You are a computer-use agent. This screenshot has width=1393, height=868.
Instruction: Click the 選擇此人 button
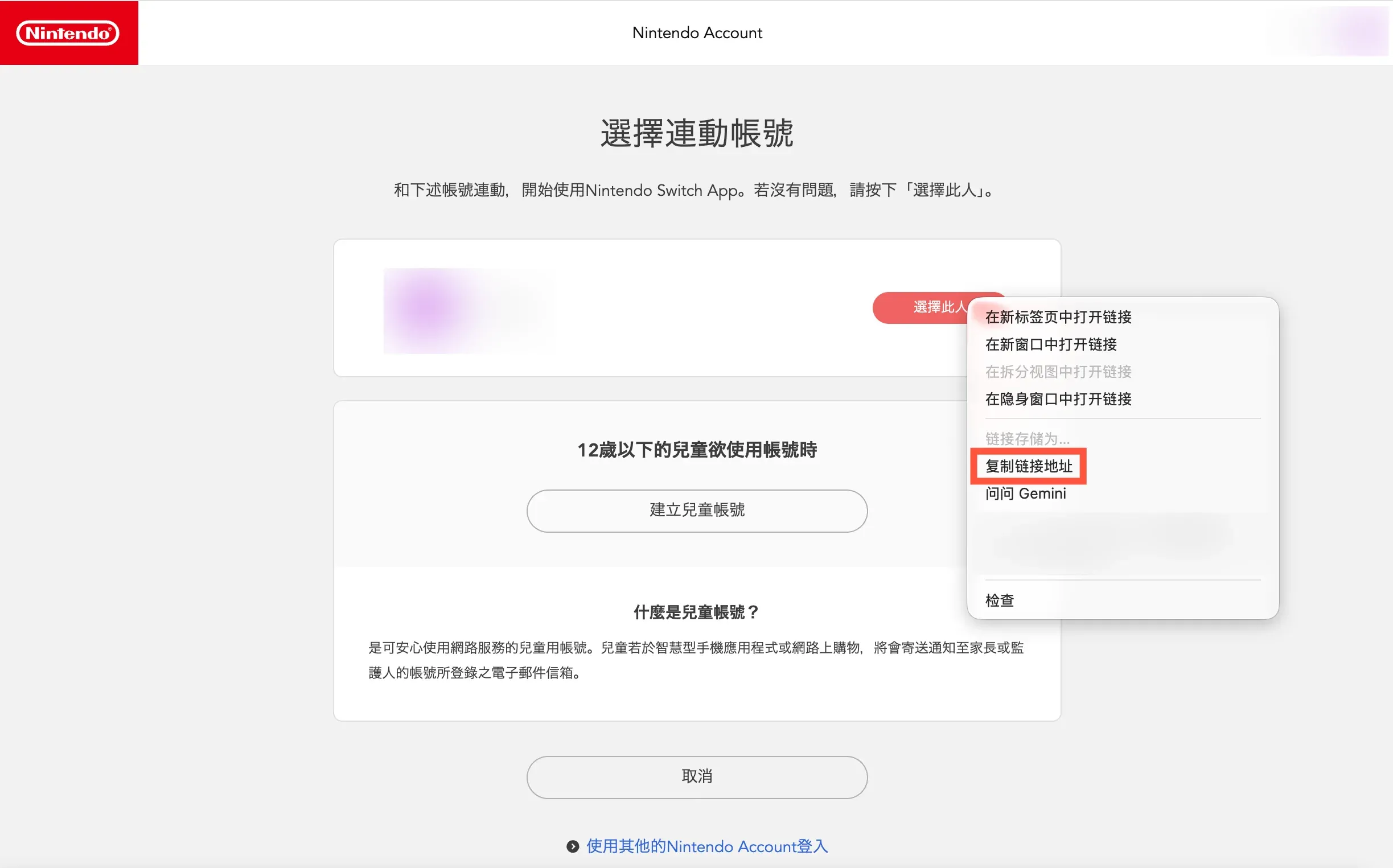(921, 308)
